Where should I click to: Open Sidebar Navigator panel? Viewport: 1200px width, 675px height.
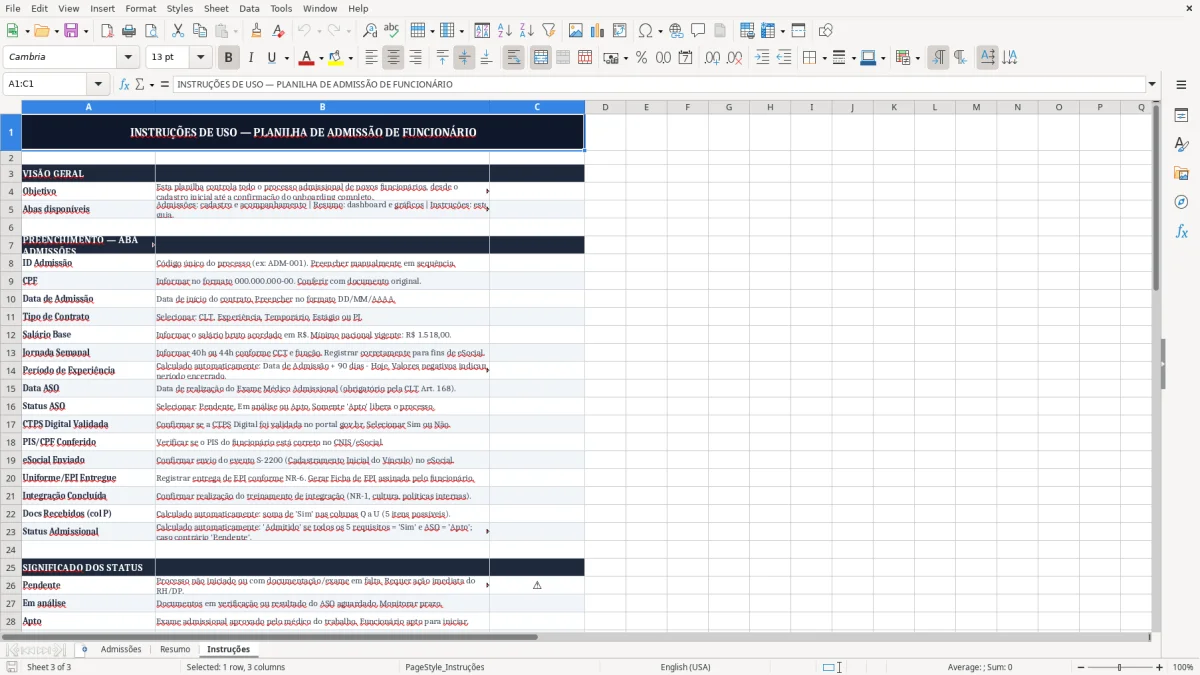1181,202
